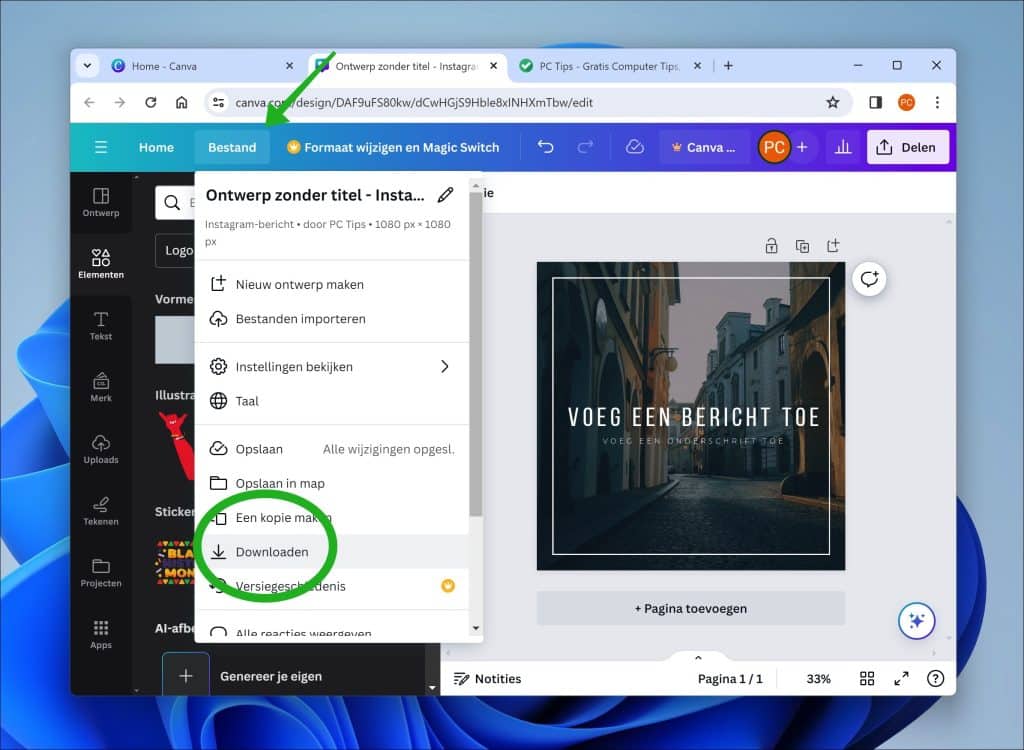The width and height of the screenshot is (1024, 750).
Task: Add a comment with the speech bubble icon
Action: [x=869, y=279]
